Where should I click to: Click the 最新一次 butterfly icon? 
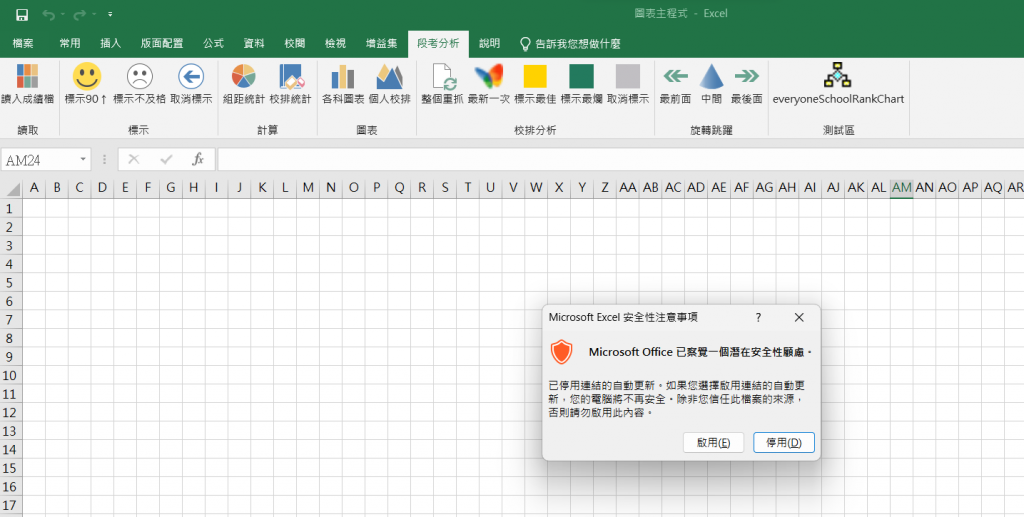[488, 76]
